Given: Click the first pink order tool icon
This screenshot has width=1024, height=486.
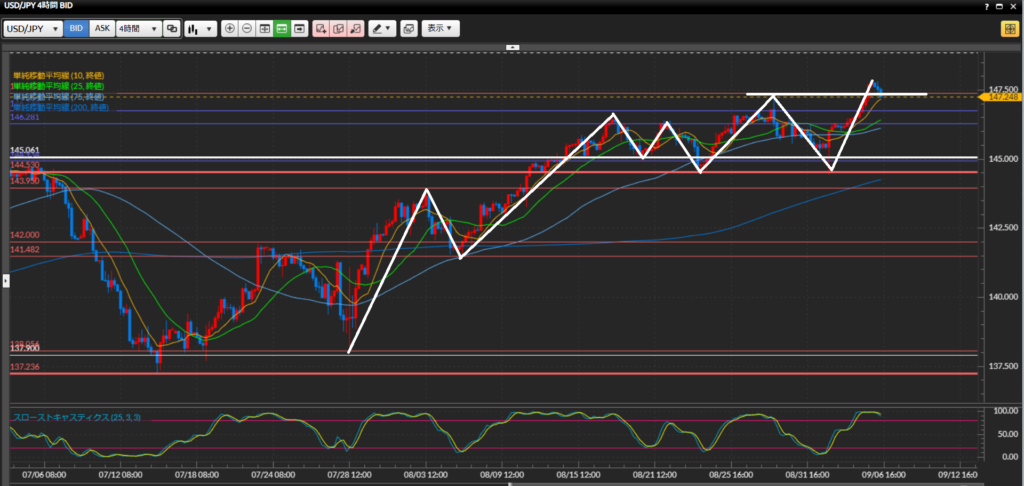Looking at the screenshot, I should [321, 29].
